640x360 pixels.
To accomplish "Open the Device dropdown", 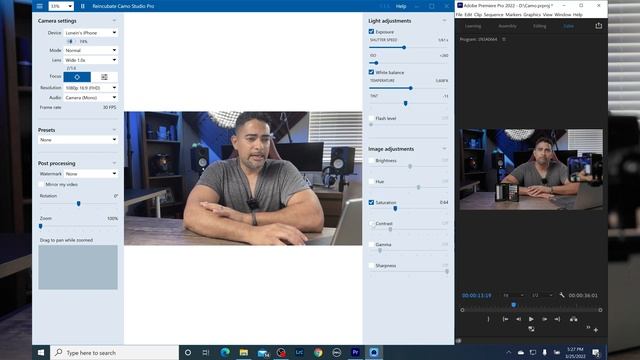I will 91,32.
